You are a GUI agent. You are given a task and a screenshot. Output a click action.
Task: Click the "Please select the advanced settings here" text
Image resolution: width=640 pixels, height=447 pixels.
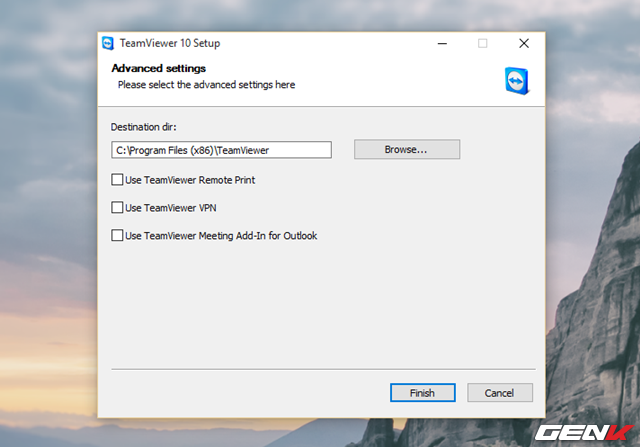[x=206, y=85]
